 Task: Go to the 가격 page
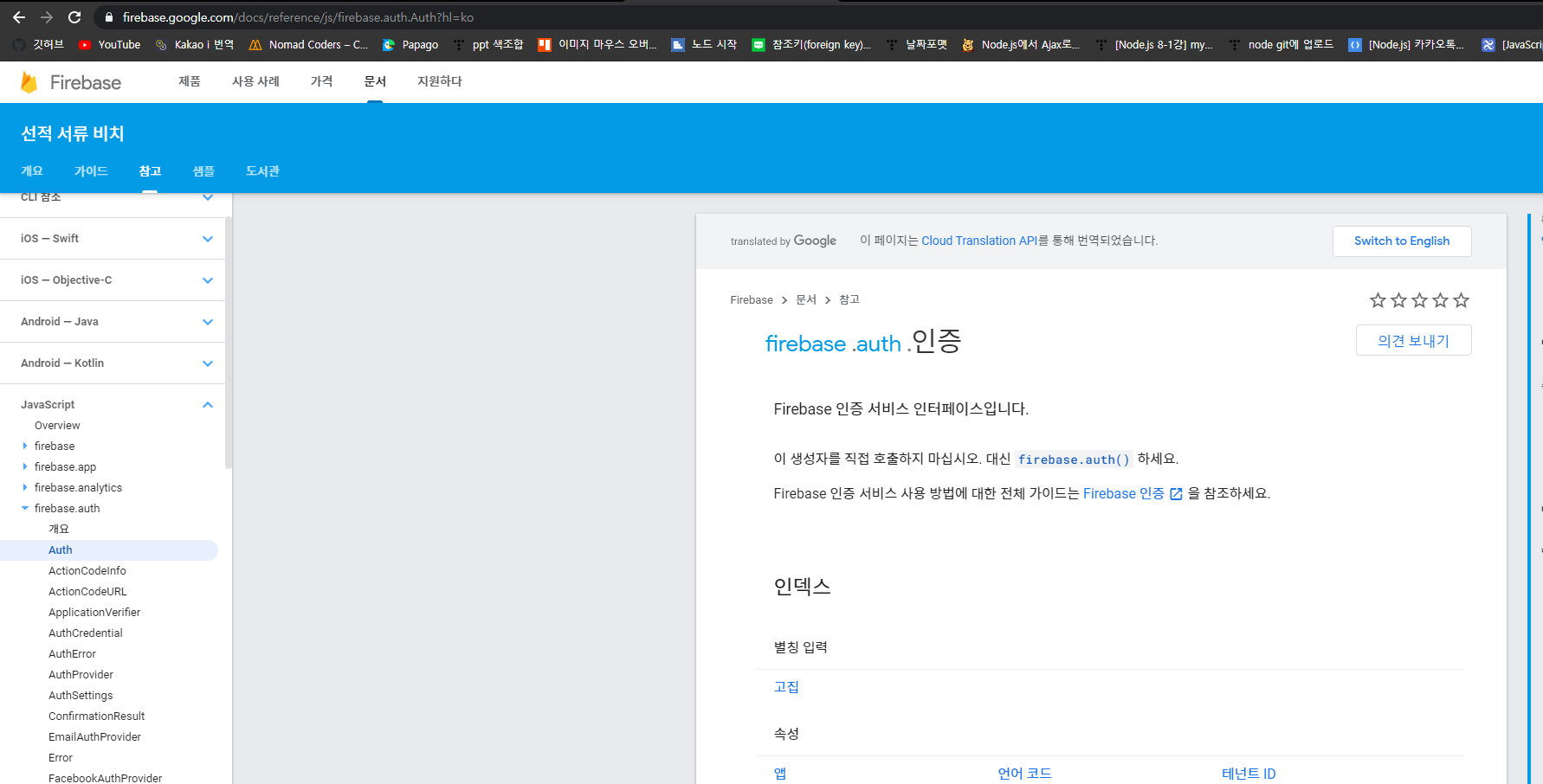coord(321,81)
